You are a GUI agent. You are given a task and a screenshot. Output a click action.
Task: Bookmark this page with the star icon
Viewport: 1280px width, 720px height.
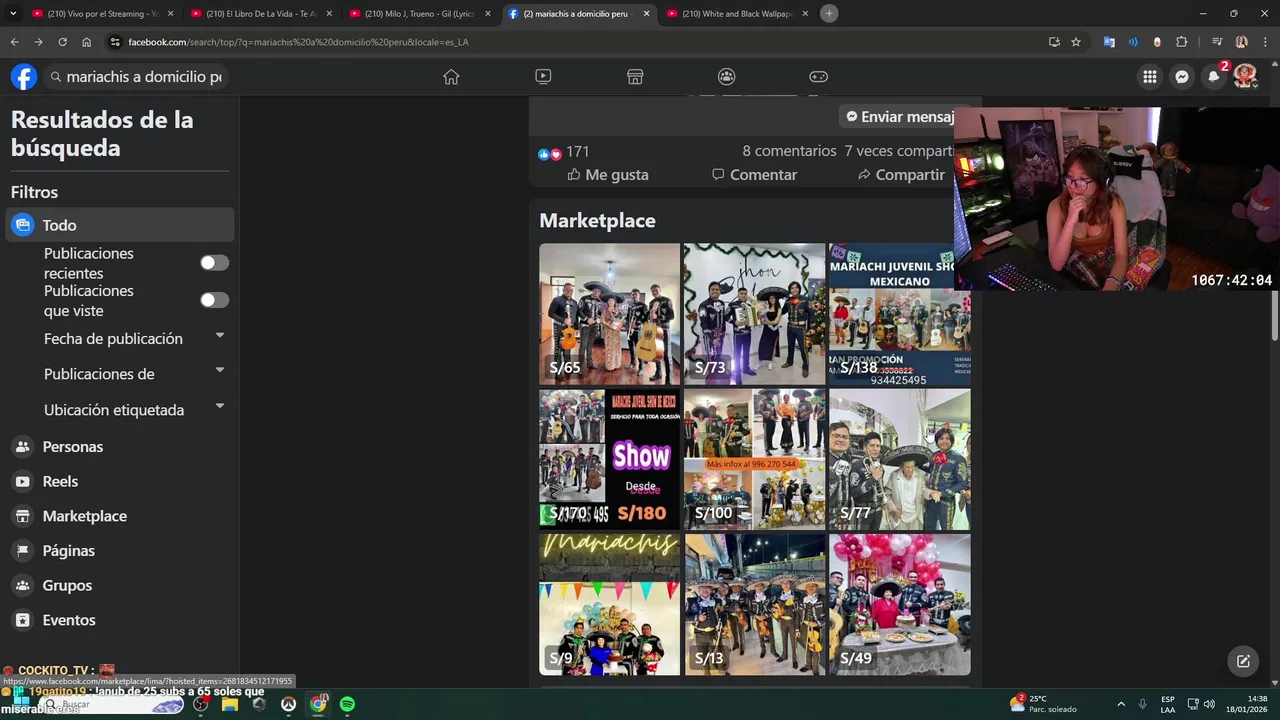pos(1076,42)
